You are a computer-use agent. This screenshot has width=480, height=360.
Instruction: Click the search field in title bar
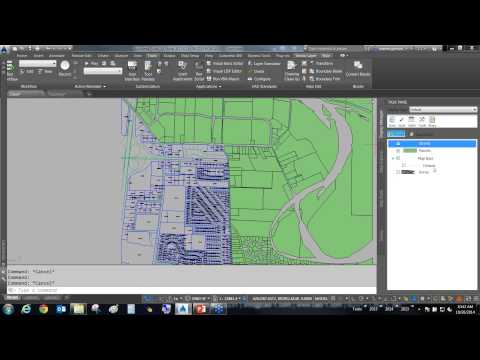click(333, 49)
